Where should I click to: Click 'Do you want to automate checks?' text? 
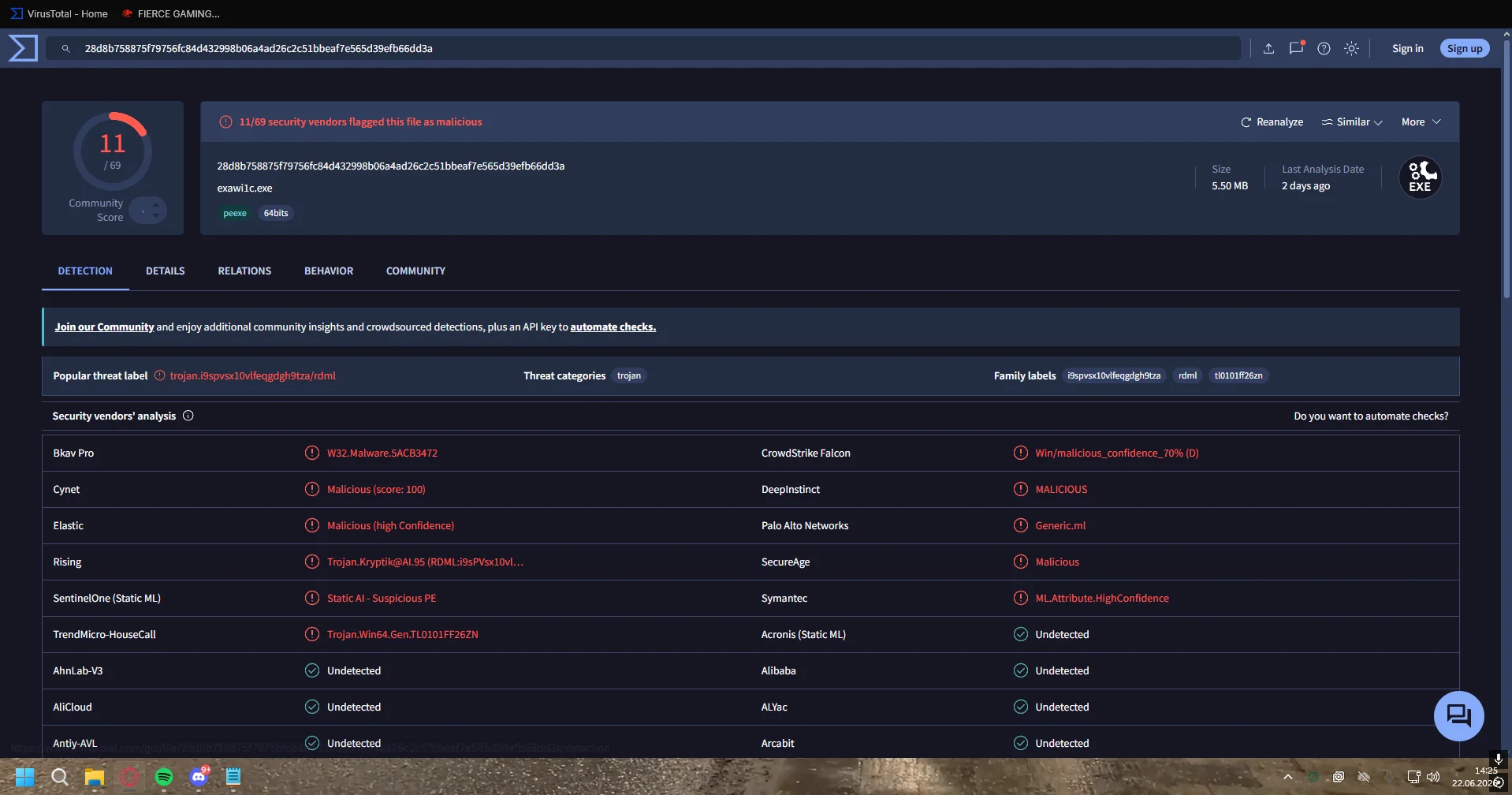click(x=1371, y=416)
